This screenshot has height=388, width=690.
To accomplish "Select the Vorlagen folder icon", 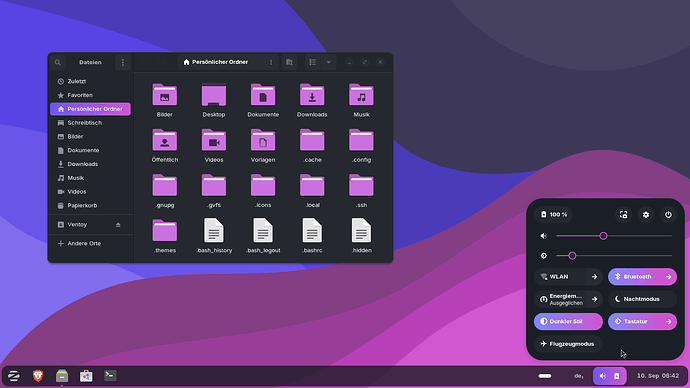I will click(263, 140).
